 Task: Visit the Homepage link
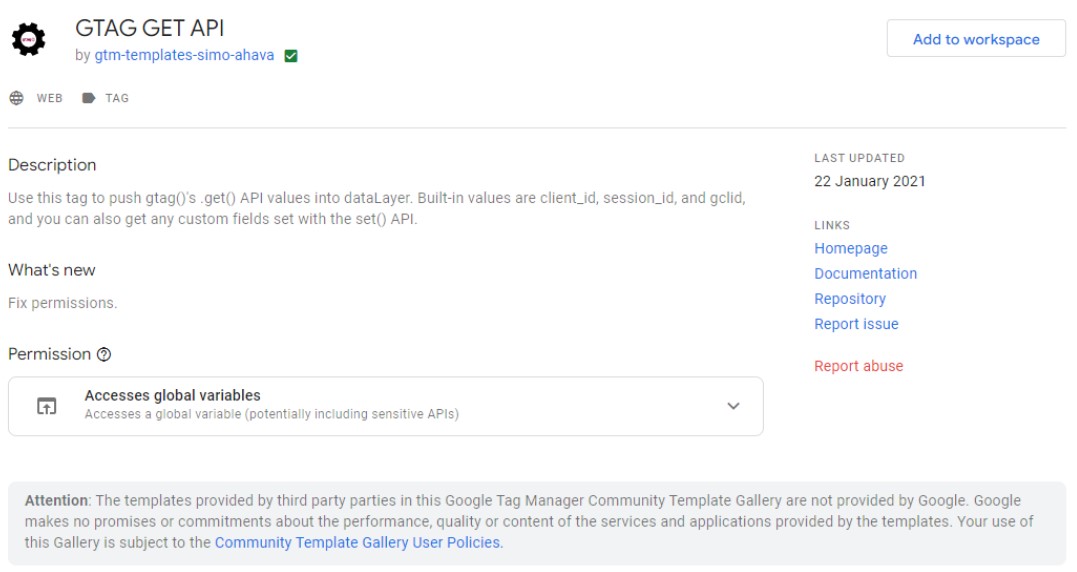(x=850, y=248)
